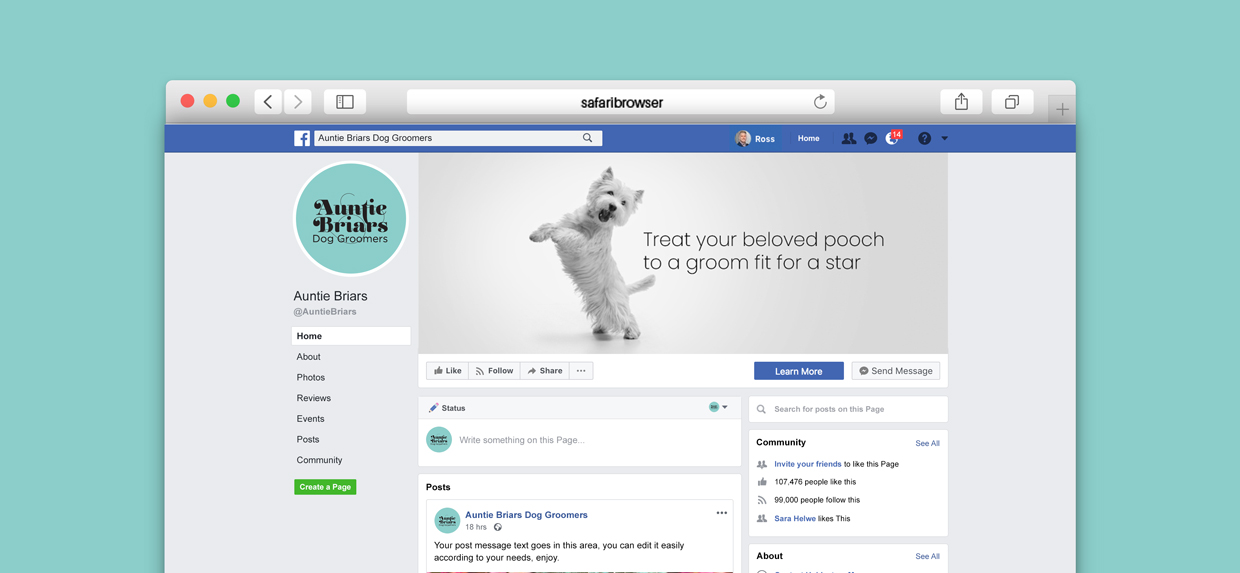Go to Home in Facebook top bar
Image resolution: width=1240 pixels, height=573 pixels.
coord(808,139)
